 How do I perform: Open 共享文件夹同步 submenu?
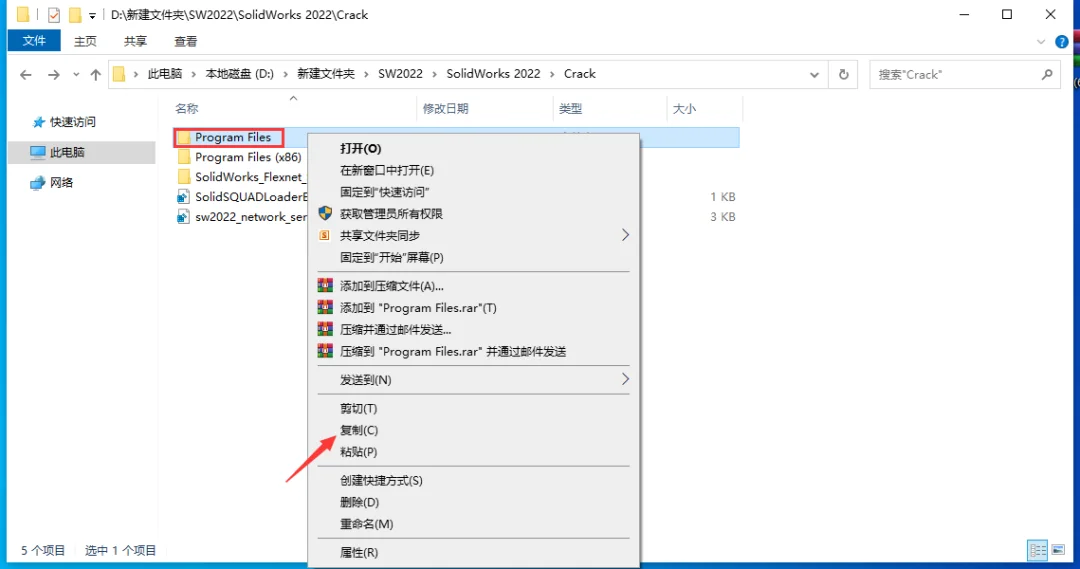coord(473,236)
